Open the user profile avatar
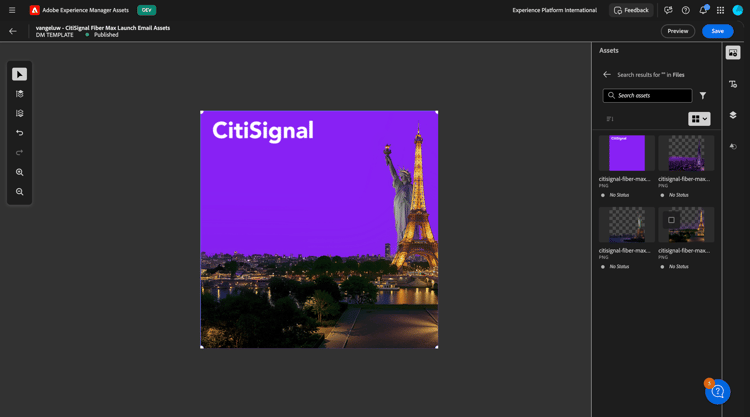Image resolution: width=750 pixels, height=417 pixels. pyautogui.click(x=738, y=10)
